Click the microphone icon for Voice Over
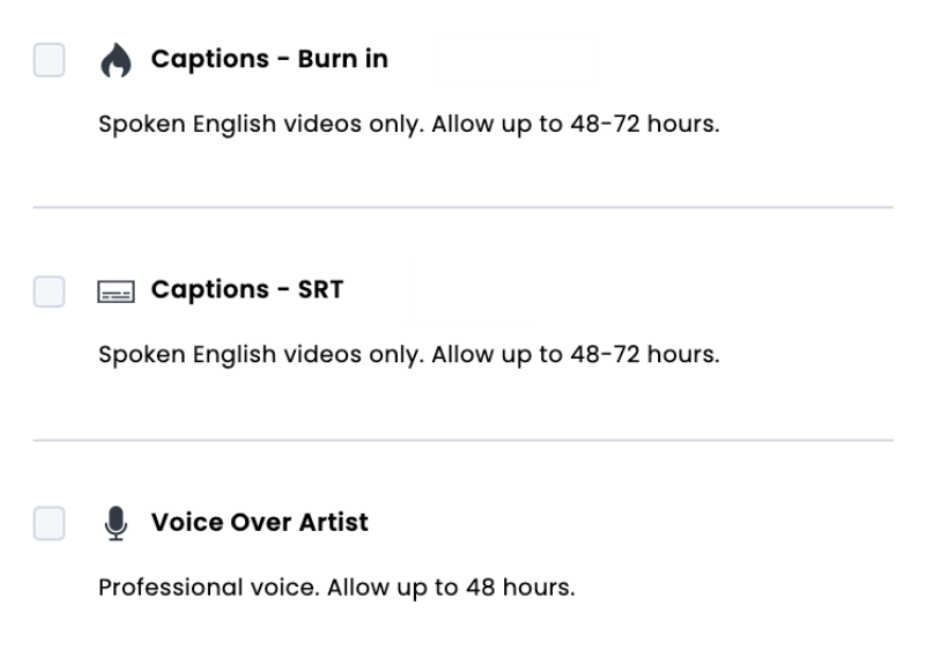Image resolution: width=940 pixels, height=654 pixels. point(116,523)
